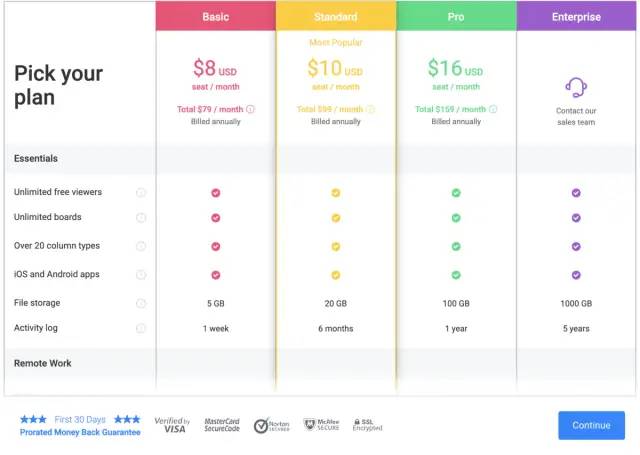Click the info icon beside Unlimited boards
The width and height of the screenshot is (640, 455).
pyautogui.click(x=141, y=217)
